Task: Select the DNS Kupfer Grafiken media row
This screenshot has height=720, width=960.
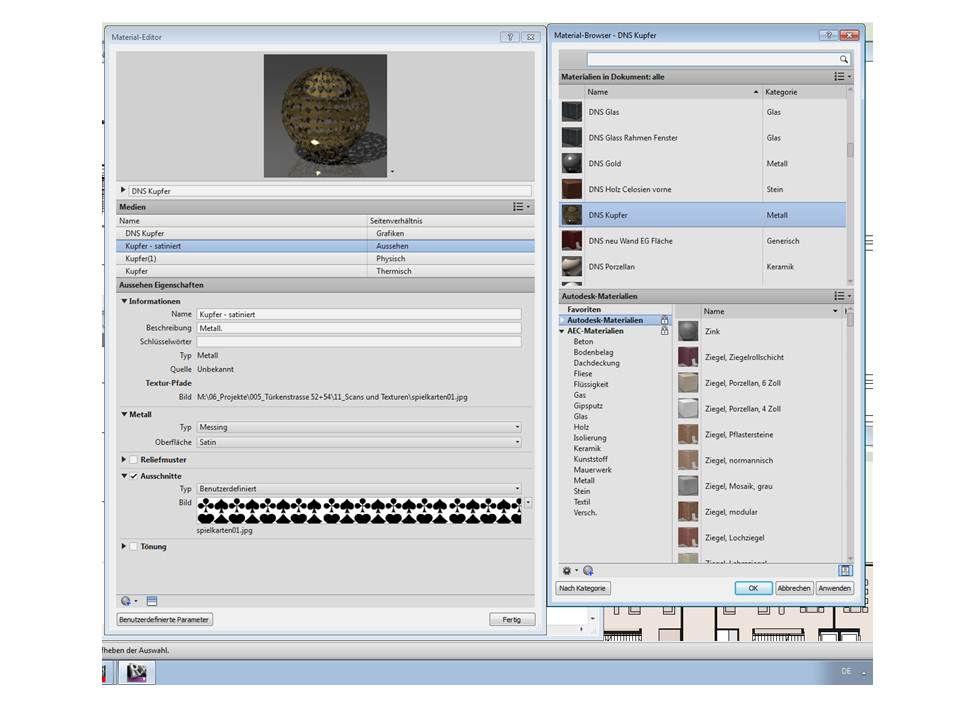Action: click(325, 233)
